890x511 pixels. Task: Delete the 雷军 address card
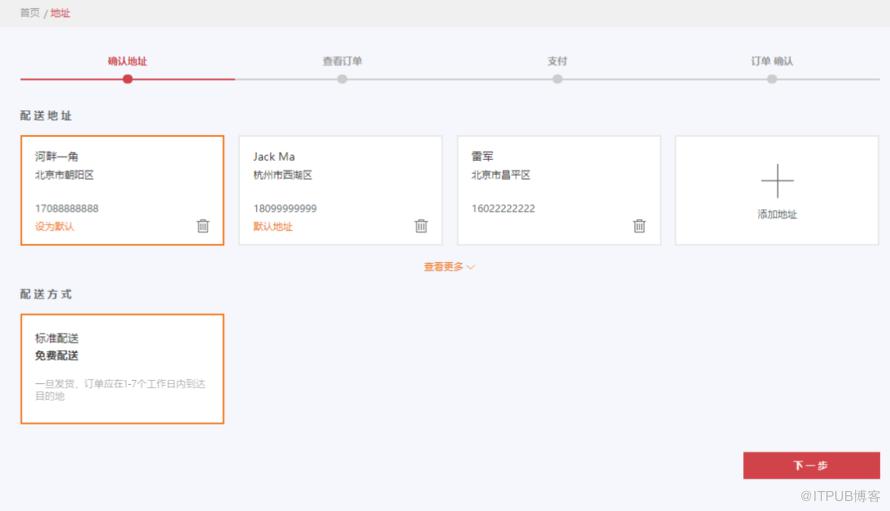pyautogui.click(x=639, y=226)
